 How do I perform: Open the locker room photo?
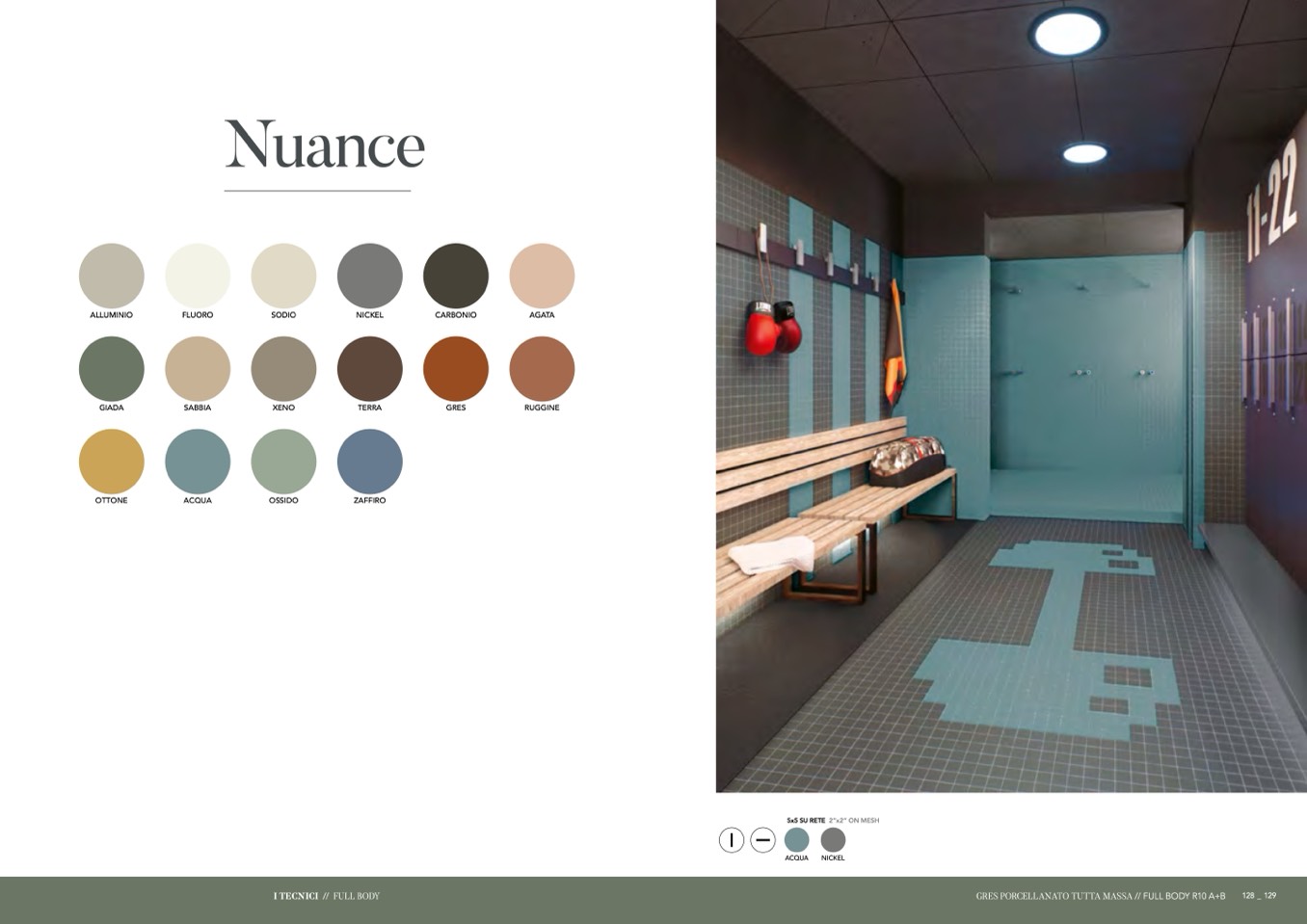pos(1011,395)
